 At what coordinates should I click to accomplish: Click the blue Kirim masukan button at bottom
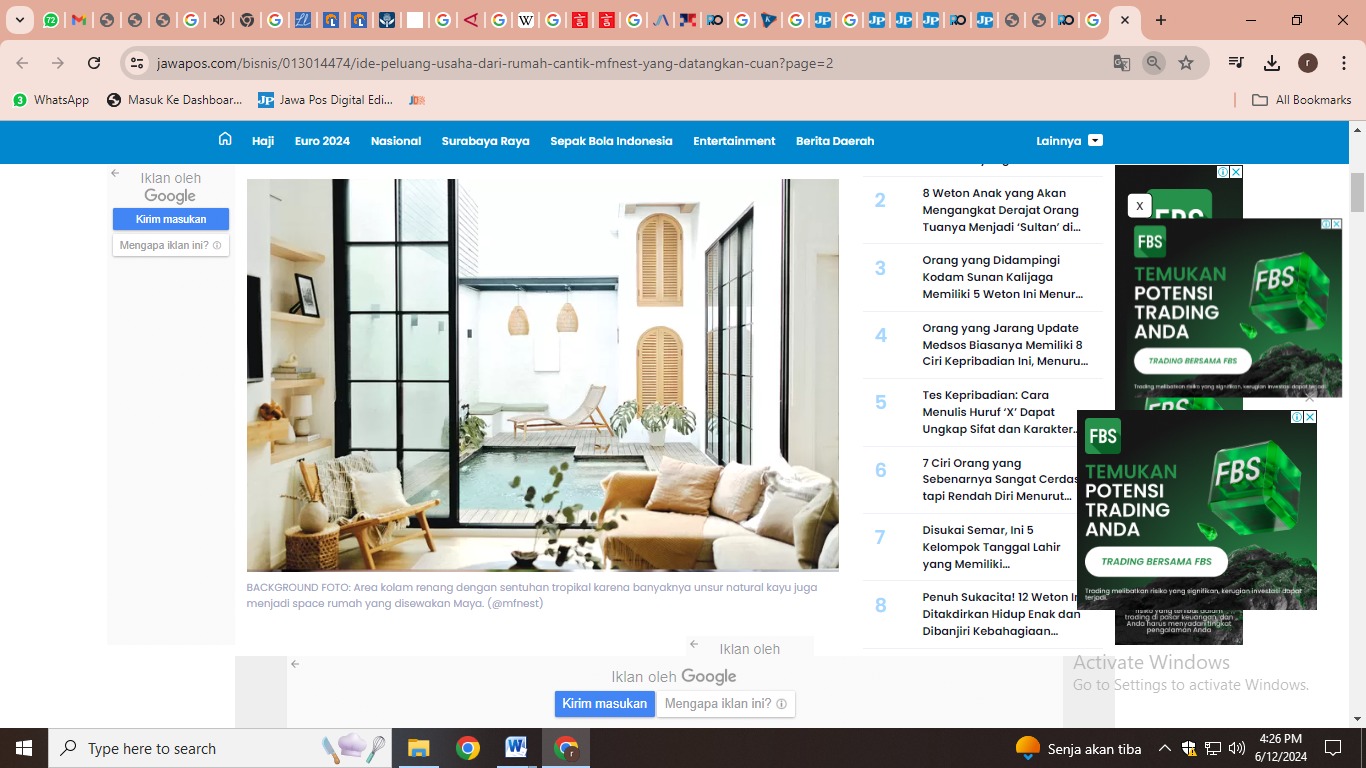pyautogui.click(x=604, y=704)
